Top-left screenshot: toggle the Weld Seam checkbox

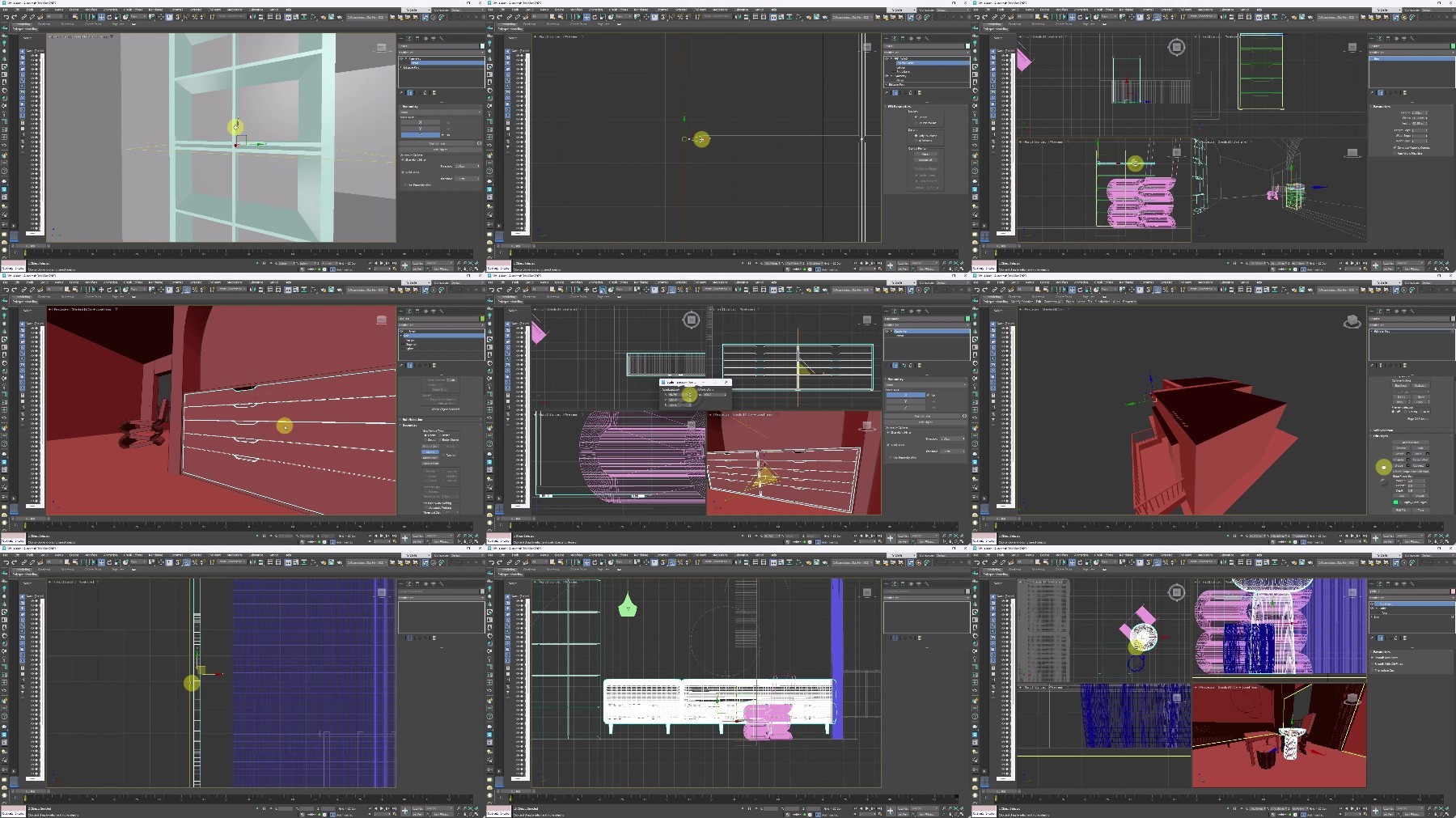tap(403, 172)
